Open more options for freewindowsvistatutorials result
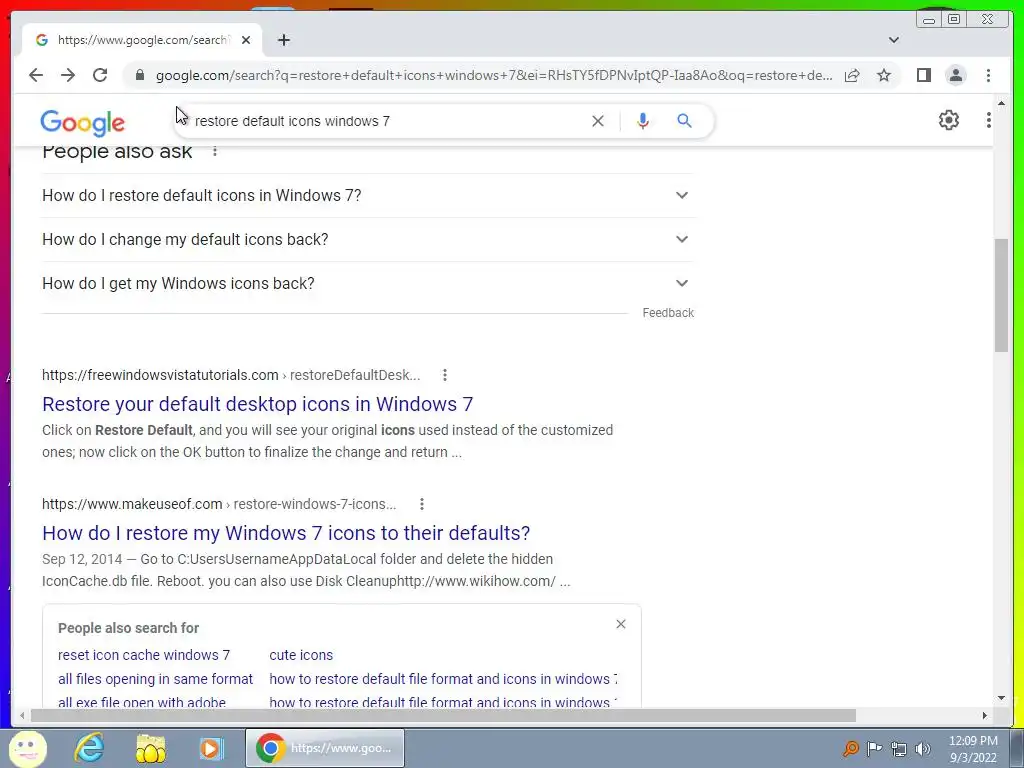The width and height of the screenshot is (1024, 768). coord(445,375)
